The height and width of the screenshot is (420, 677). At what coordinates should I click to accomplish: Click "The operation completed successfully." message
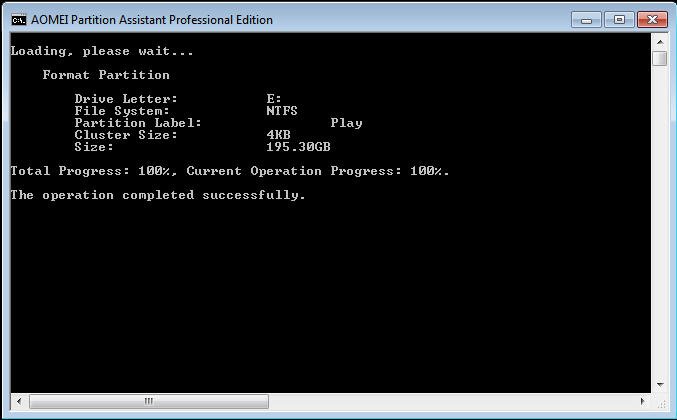[158, 195]
